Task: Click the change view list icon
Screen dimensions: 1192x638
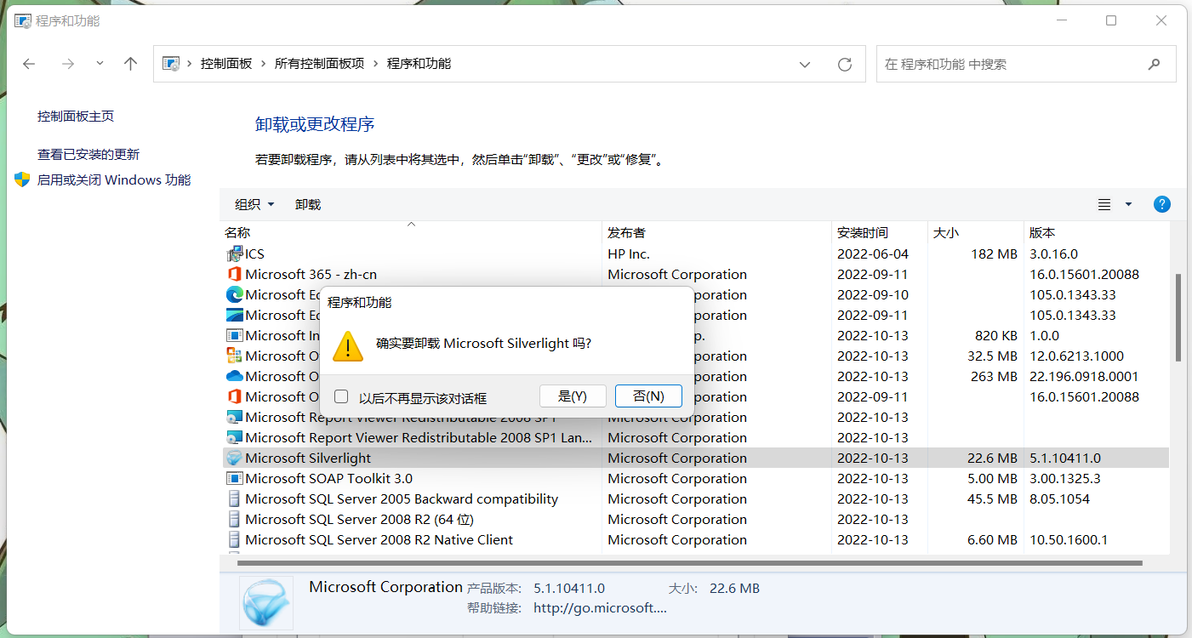Action: tap(1104, 205)
